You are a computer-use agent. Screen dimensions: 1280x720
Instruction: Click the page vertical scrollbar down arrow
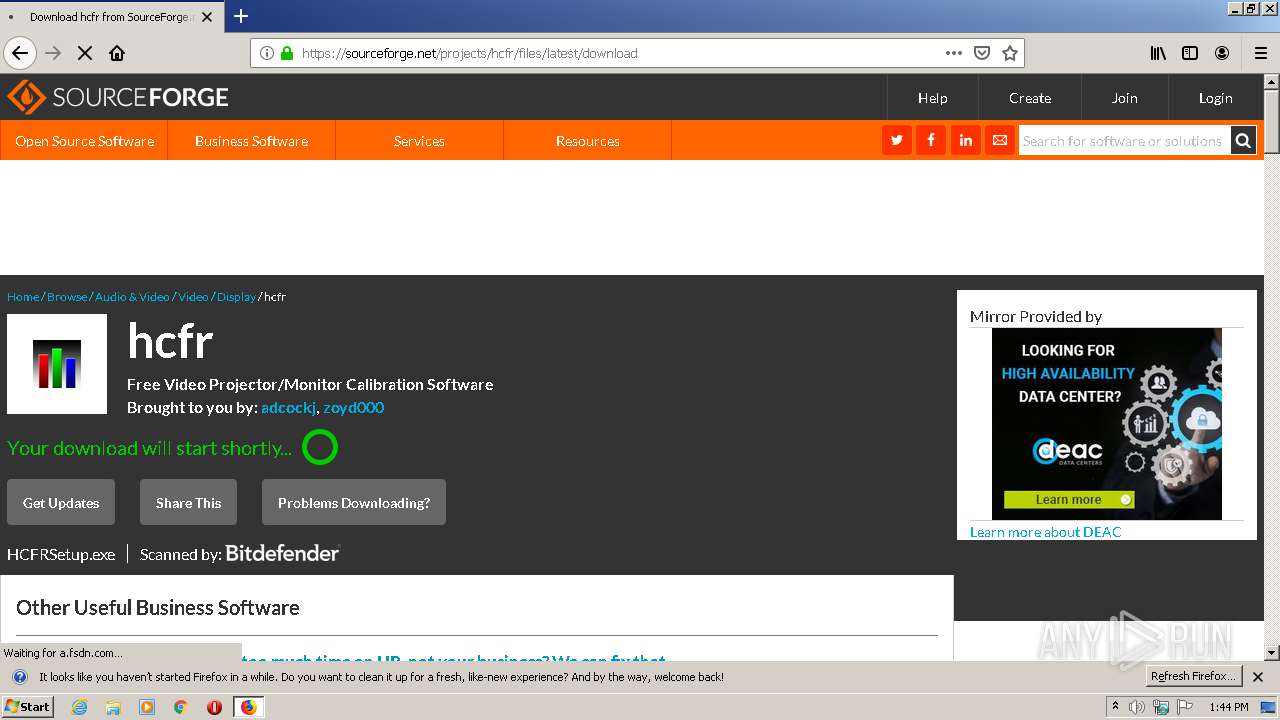[1271, 652]
